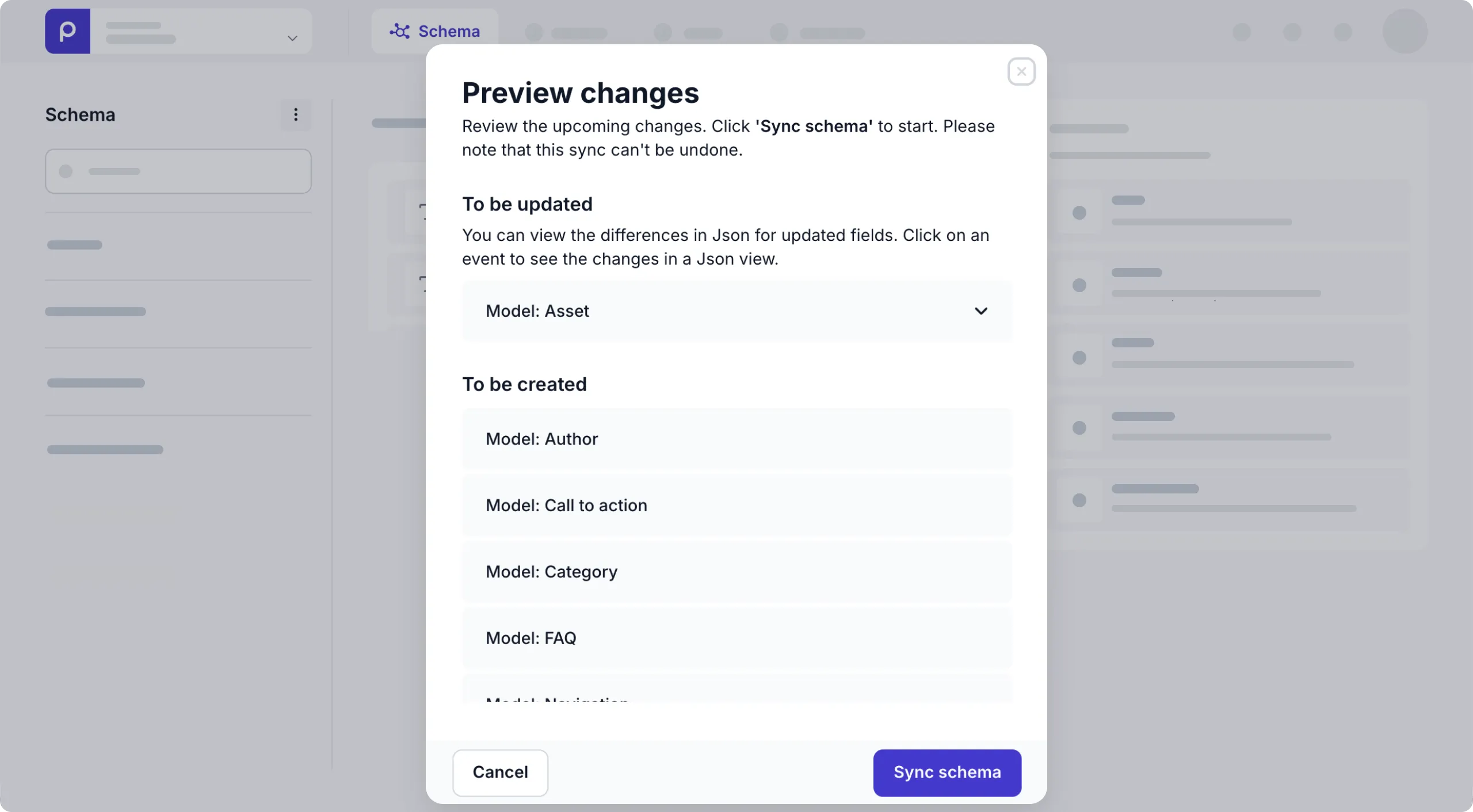Image resolution: width=1473 pixels, height=812 pixels.
Task: Click Sync schema to start the sync
Action: (946, 772)
